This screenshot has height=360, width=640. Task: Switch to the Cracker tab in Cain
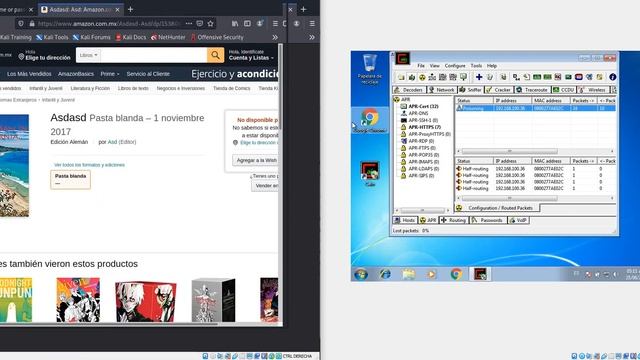(x=498, y=89)
